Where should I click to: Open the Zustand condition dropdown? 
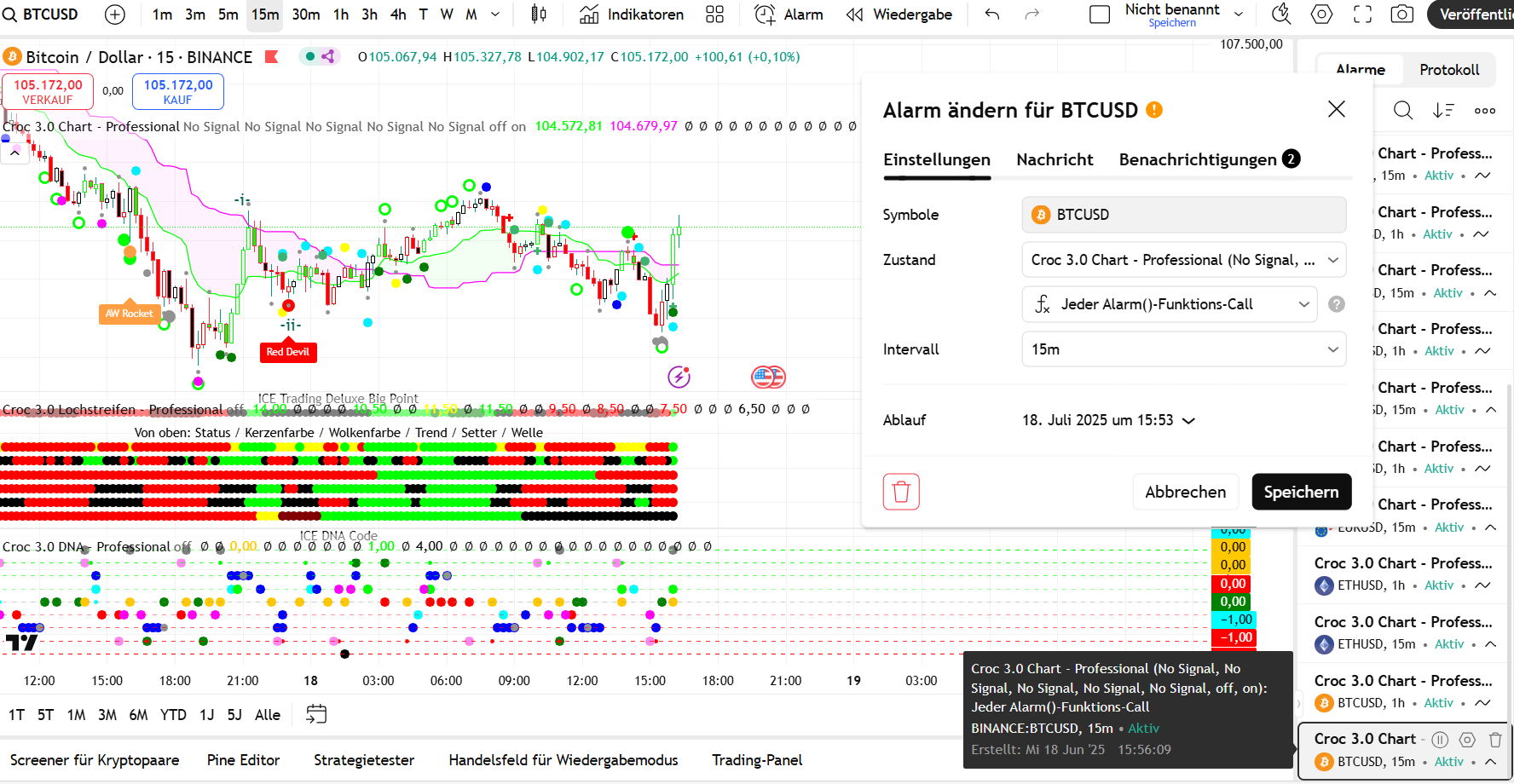pyautogui.click(x=1183, y=260)
